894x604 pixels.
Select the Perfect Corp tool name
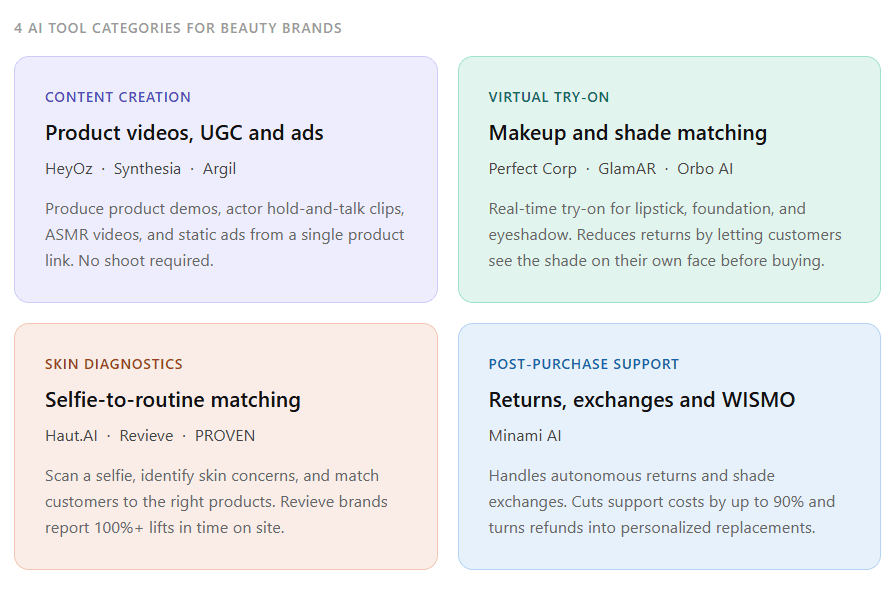[533, 169]
